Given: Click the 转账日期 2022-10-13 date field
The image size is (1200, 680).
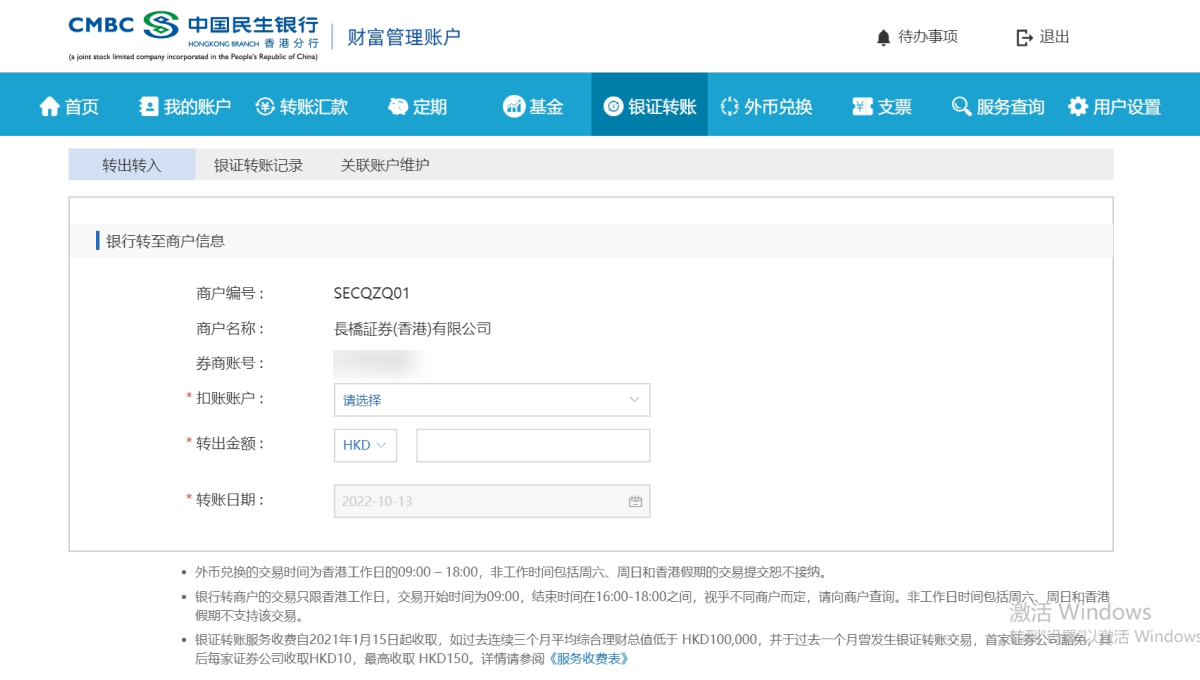Looking at the screenshot, I should click(491, 501).
